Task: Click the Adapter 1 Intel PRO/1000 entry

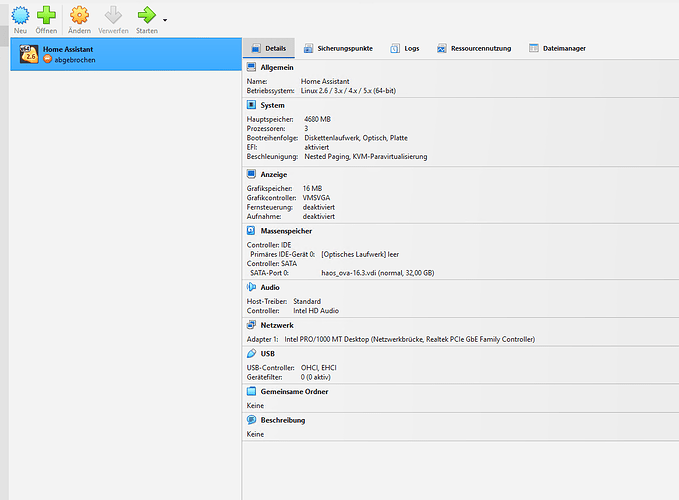Action: coord(410,339)
